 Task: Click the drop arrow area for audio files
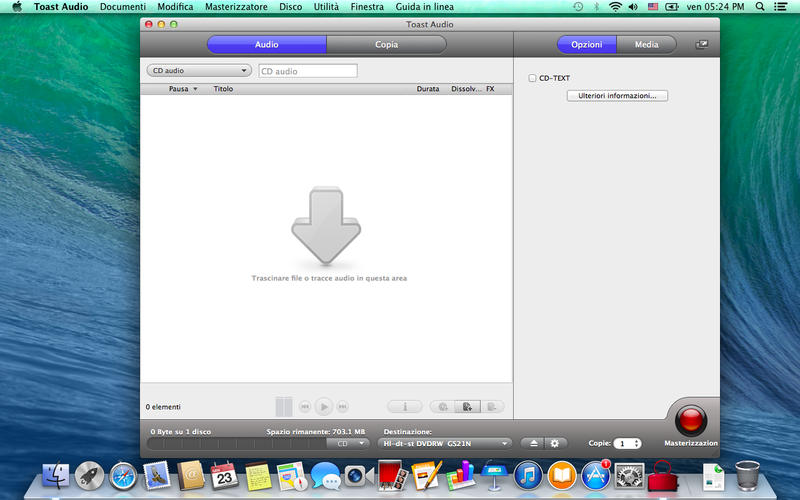tap(326, 225)
